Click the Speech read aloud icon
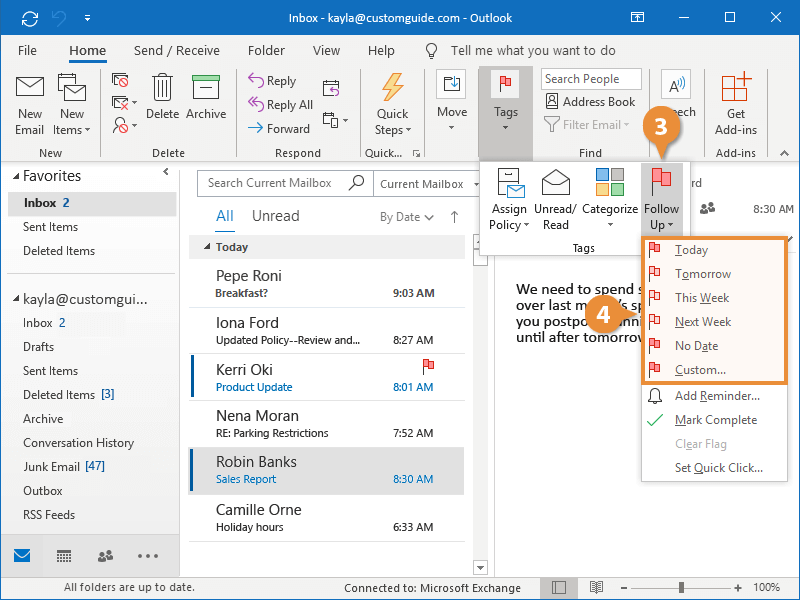The width and height of the screenshot is (800, 600). [676, 85]
